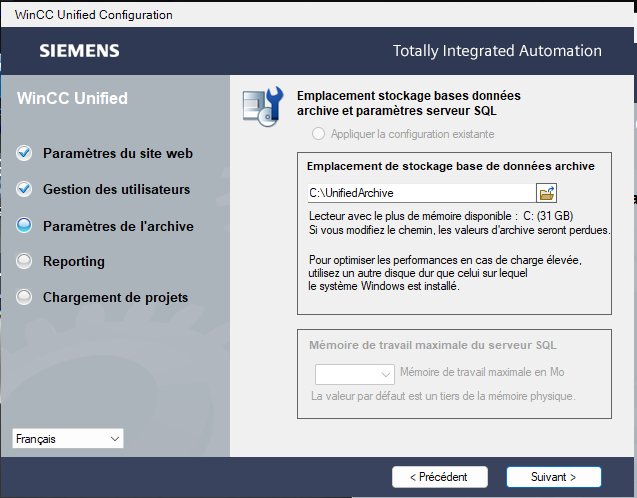This screenshot has height=498, width=637.
Task: Click Totally Integrated Automation header text
Action: tap(497, 51)
